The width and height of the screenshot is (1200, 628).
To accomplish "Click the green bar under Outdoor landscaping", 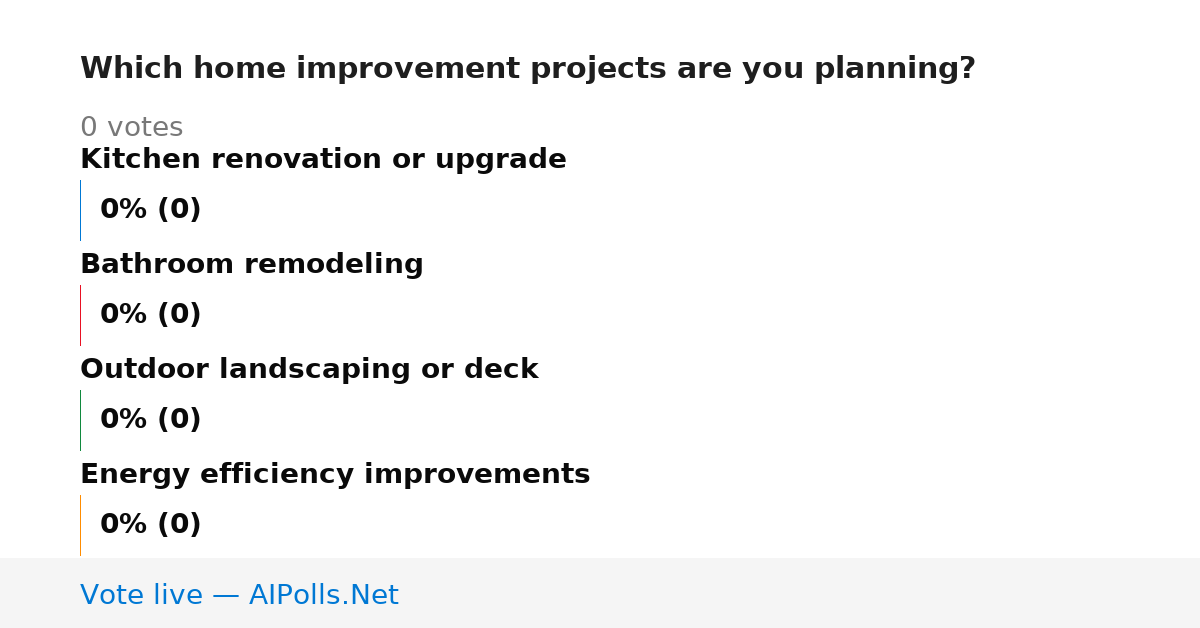I will [x=80, y=420].
